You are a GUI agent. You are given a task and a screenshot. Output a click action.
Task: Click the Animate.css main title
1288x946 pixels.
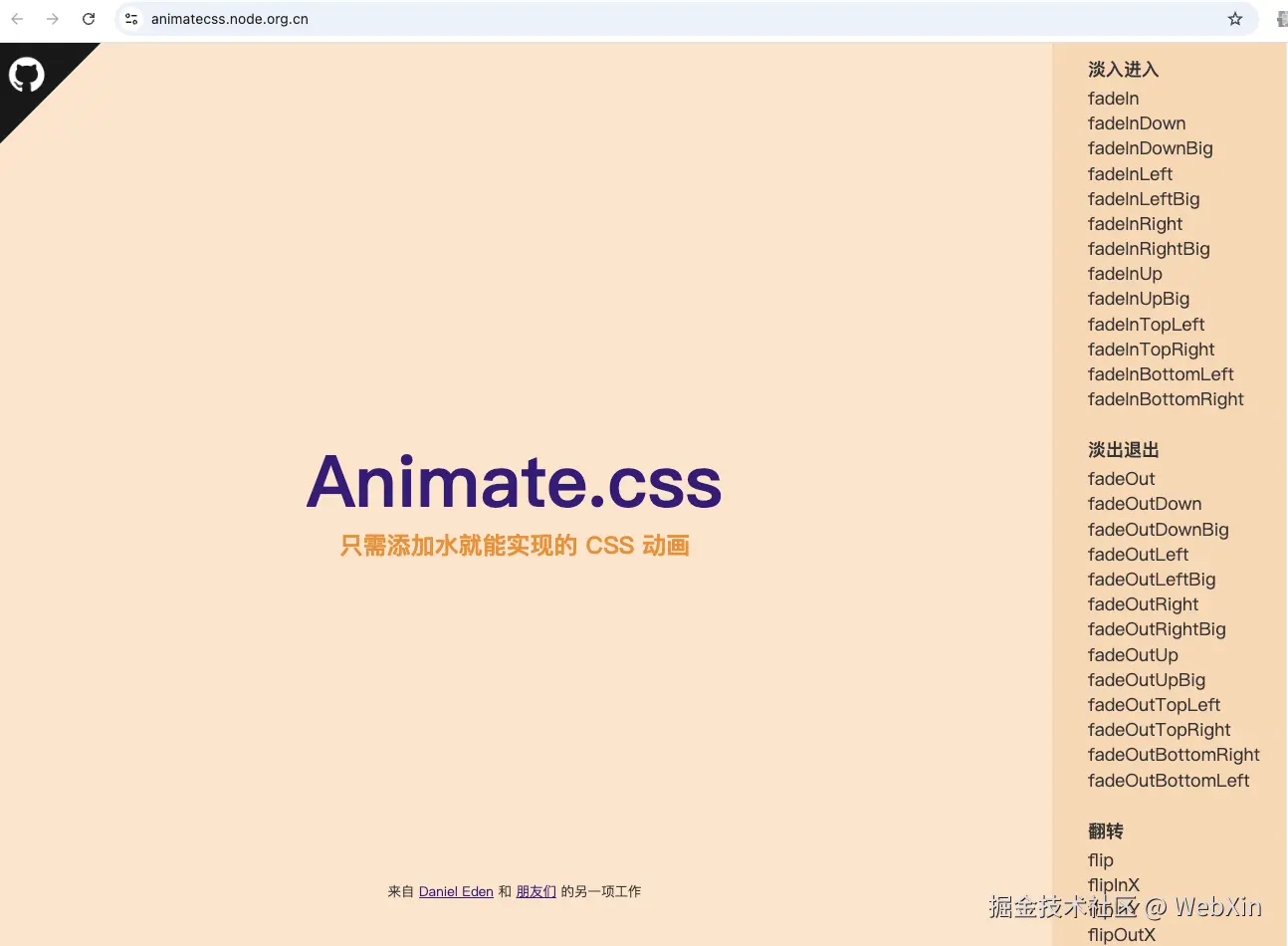(x=514, y=482)
